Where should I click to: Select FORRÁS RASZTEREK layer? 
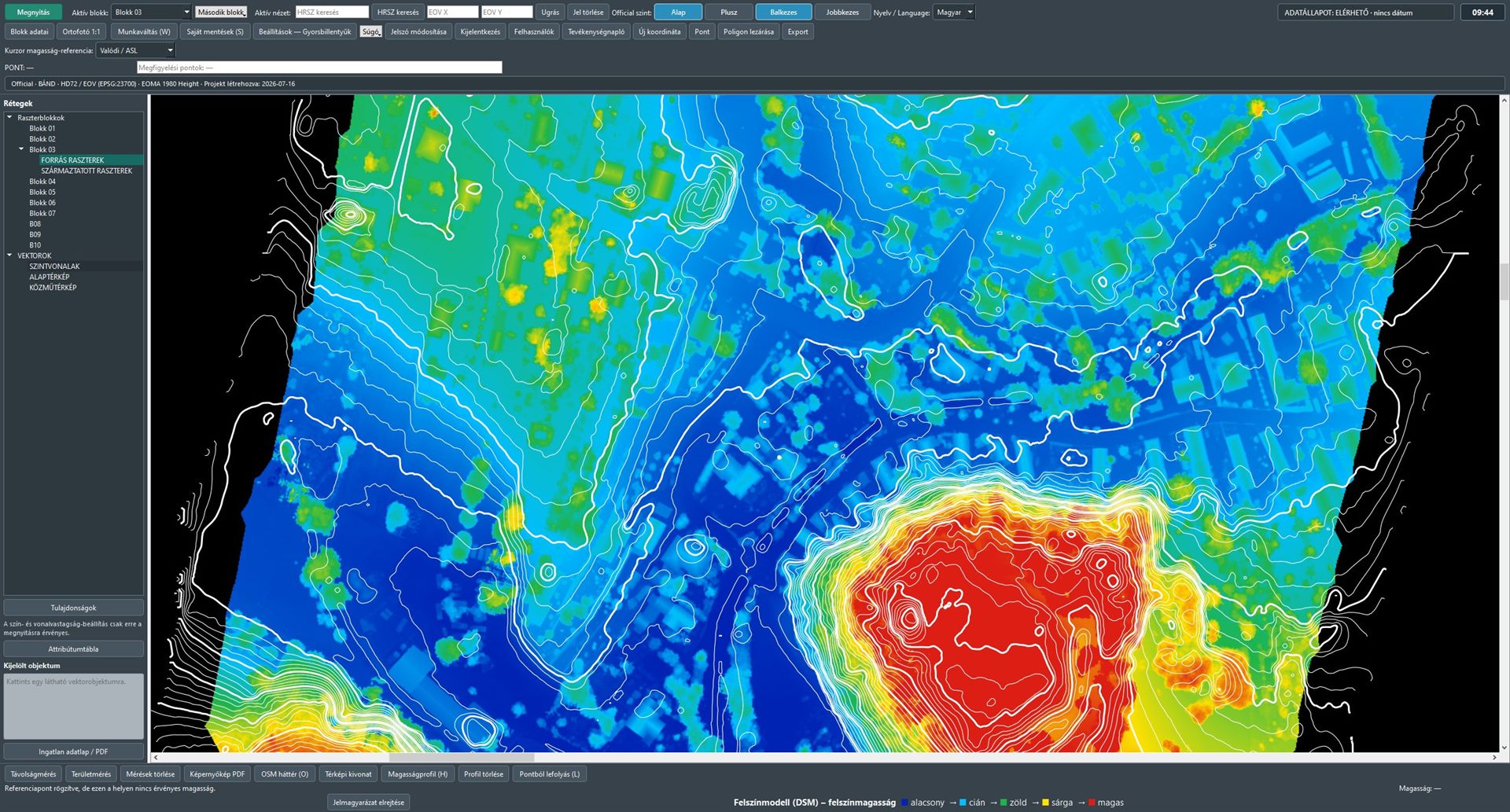click(72, 160)
